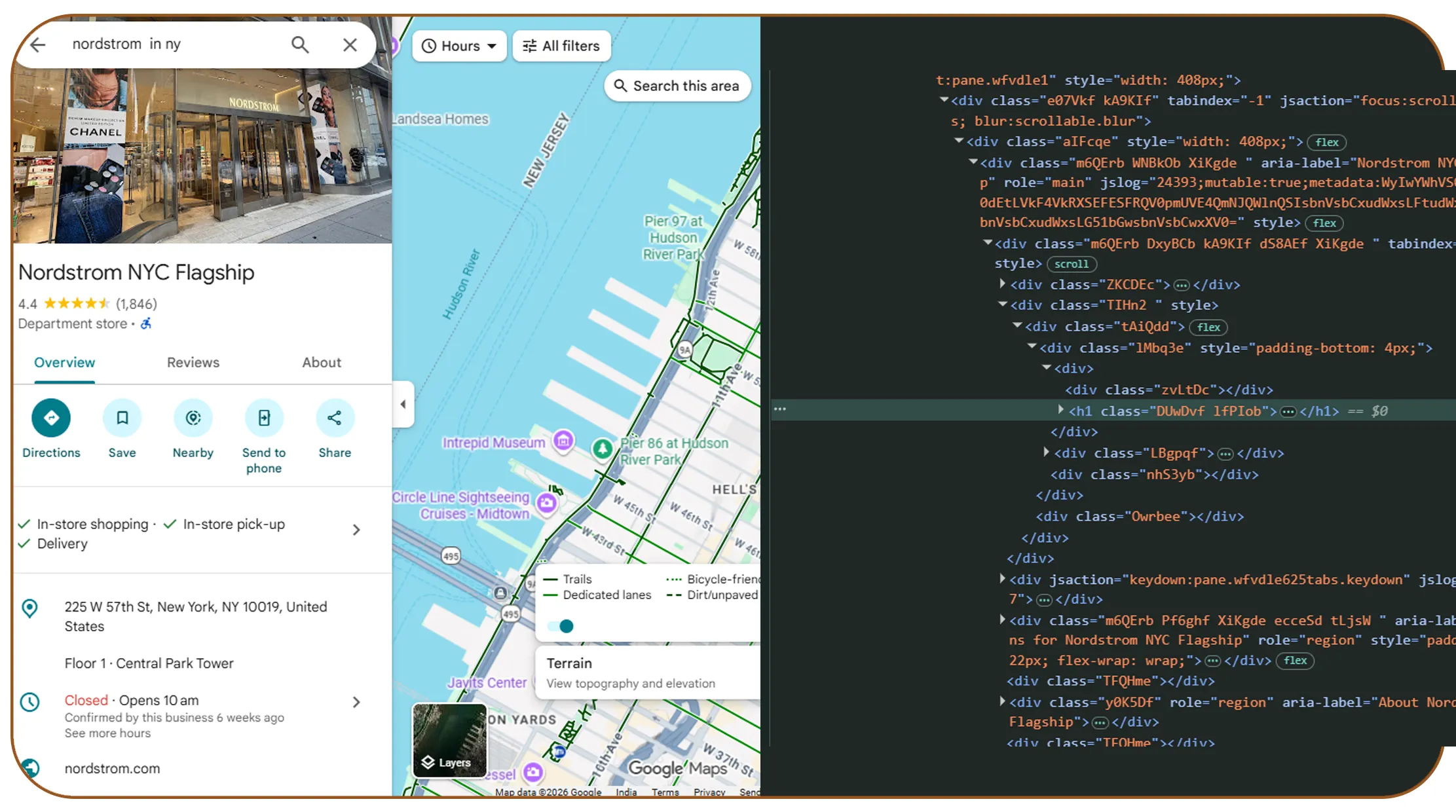Click the Save bookmark icon
This screenshot has width=1456, height=812.
pyautogui.click(x=122, y=418)
